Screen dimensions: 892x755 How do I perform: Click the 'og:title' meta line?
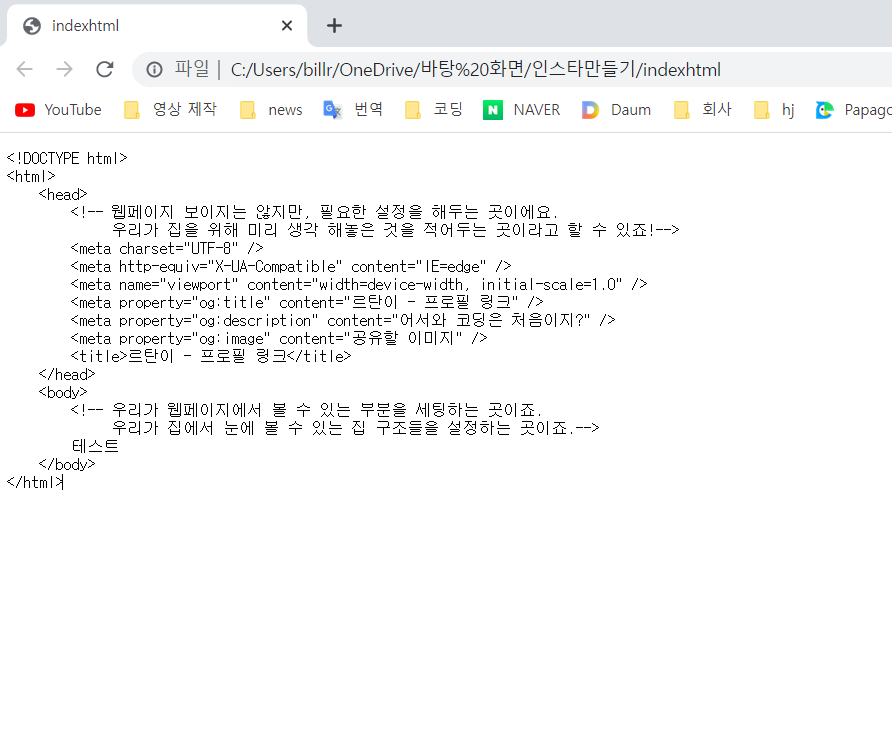coord(307,302)
